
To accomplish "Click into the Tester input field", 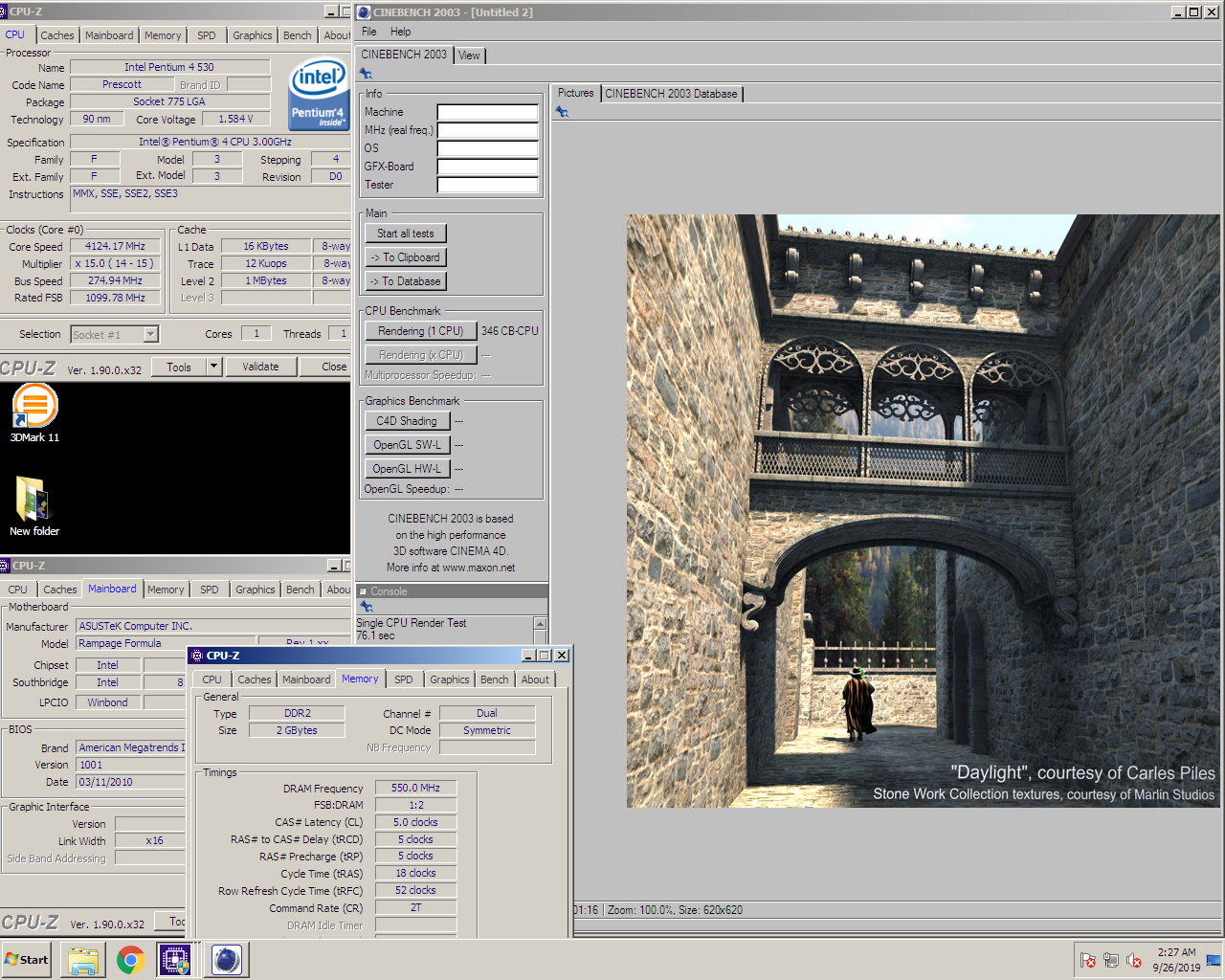I will pos(487,185).
